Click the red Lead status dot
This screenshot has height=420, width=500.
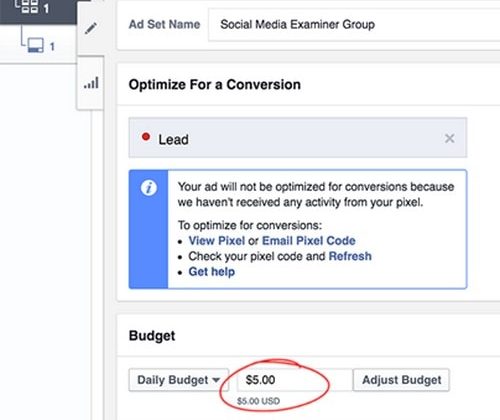pyautogui.click(x=146, y=137)
